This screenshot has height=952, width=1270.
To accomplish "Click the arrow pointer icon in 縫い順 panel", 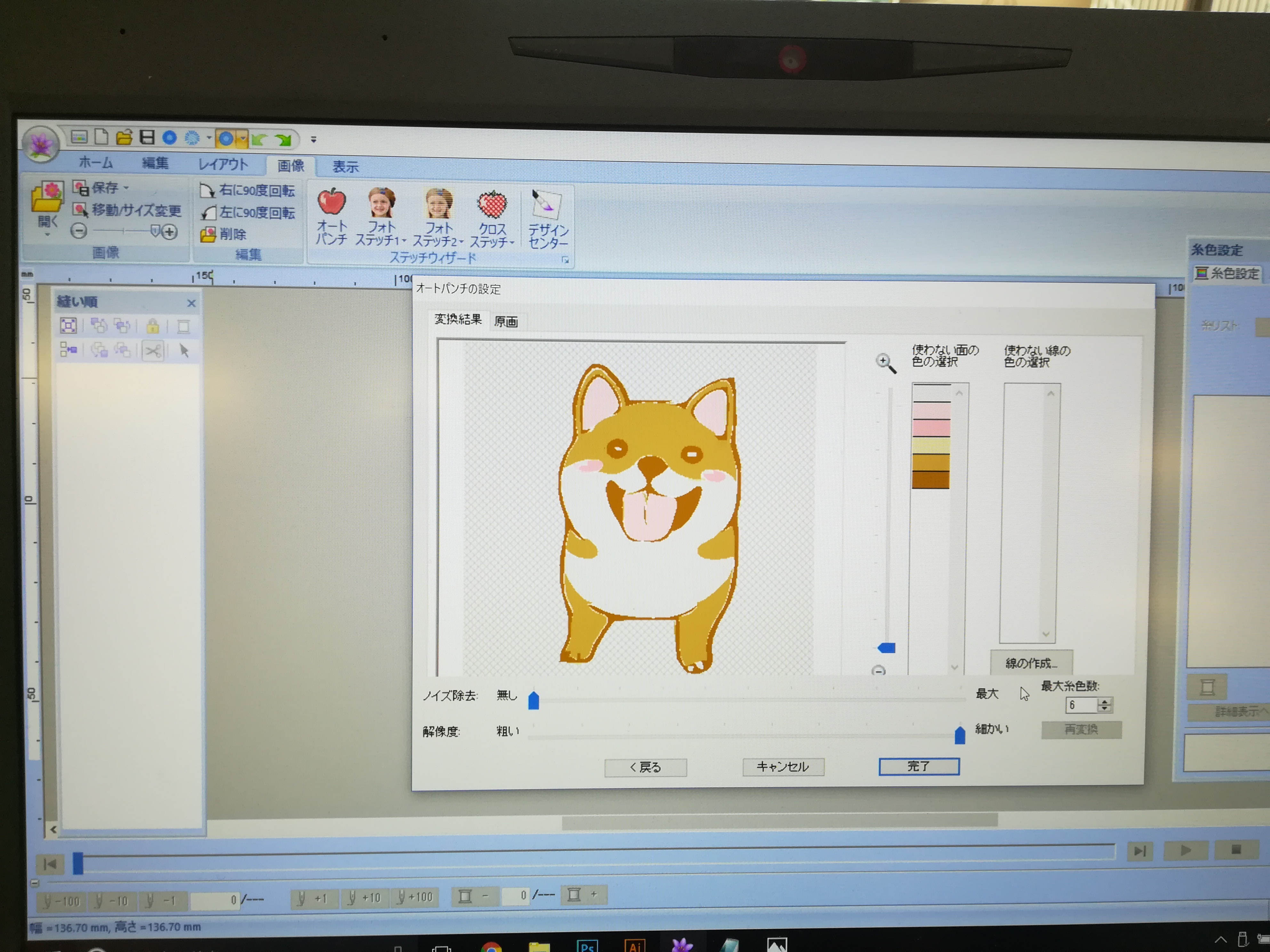I will 184,351.
